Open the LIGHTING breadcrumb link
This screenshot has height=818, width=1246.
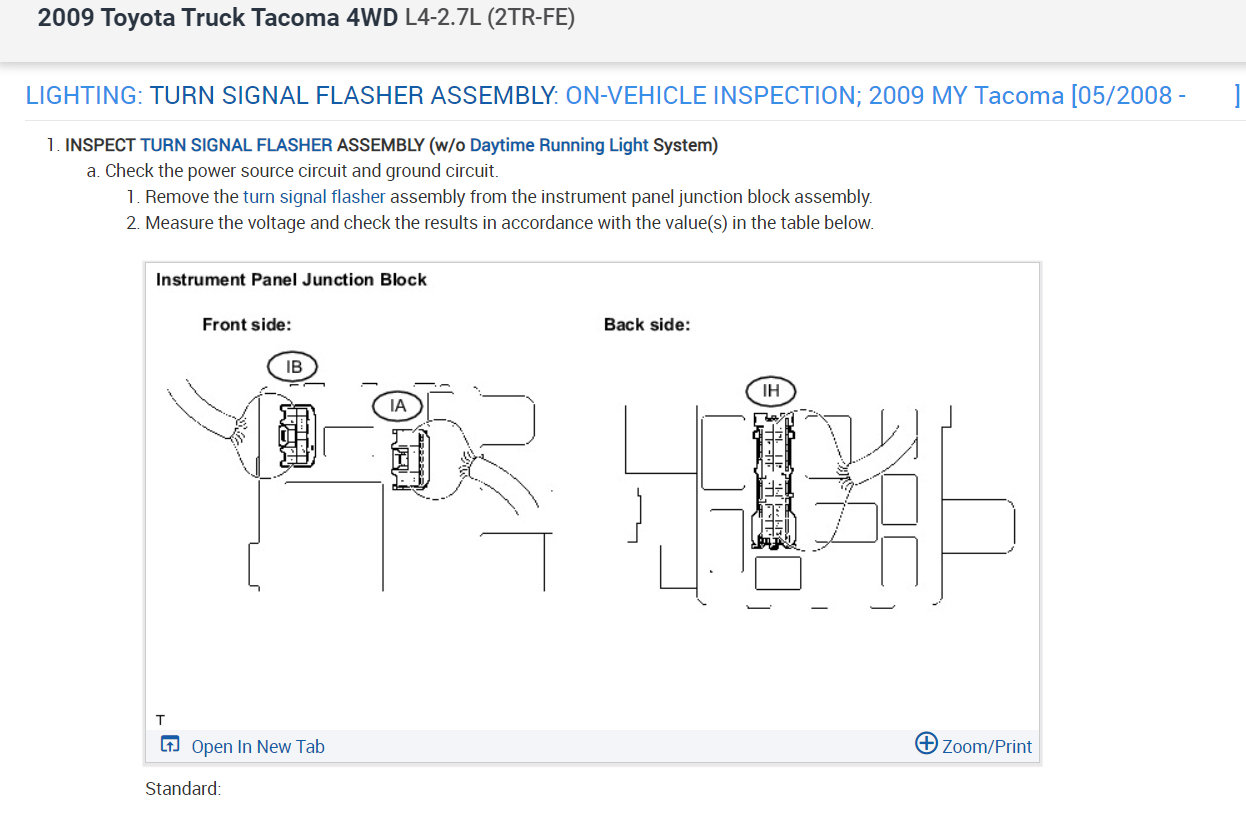(84, 96)
